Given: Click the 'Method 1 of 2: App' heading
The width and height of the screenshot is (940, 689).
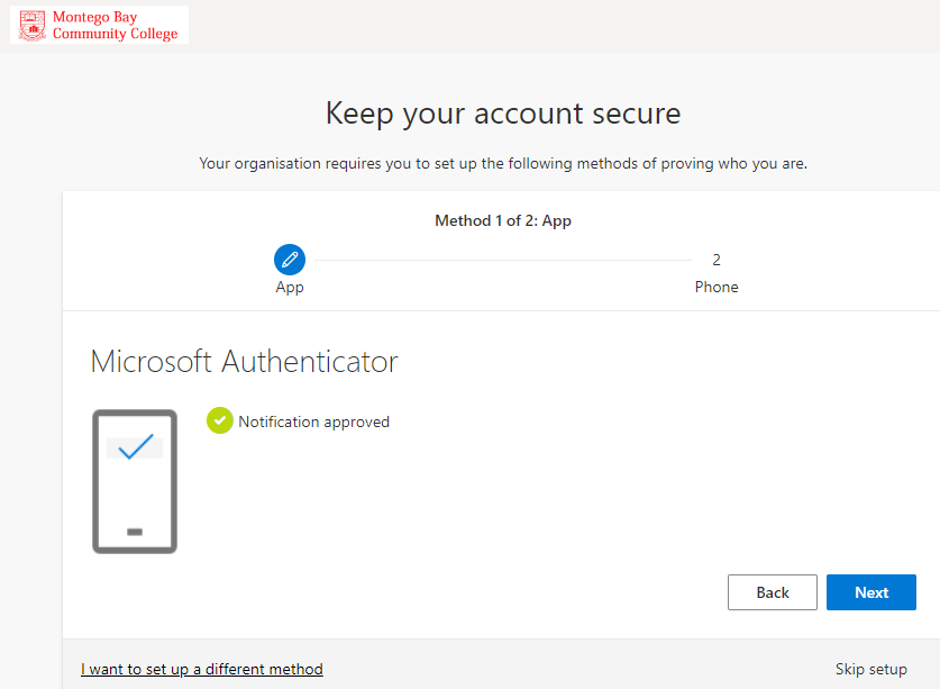Looking at the screenshot, I should (503, 221).
